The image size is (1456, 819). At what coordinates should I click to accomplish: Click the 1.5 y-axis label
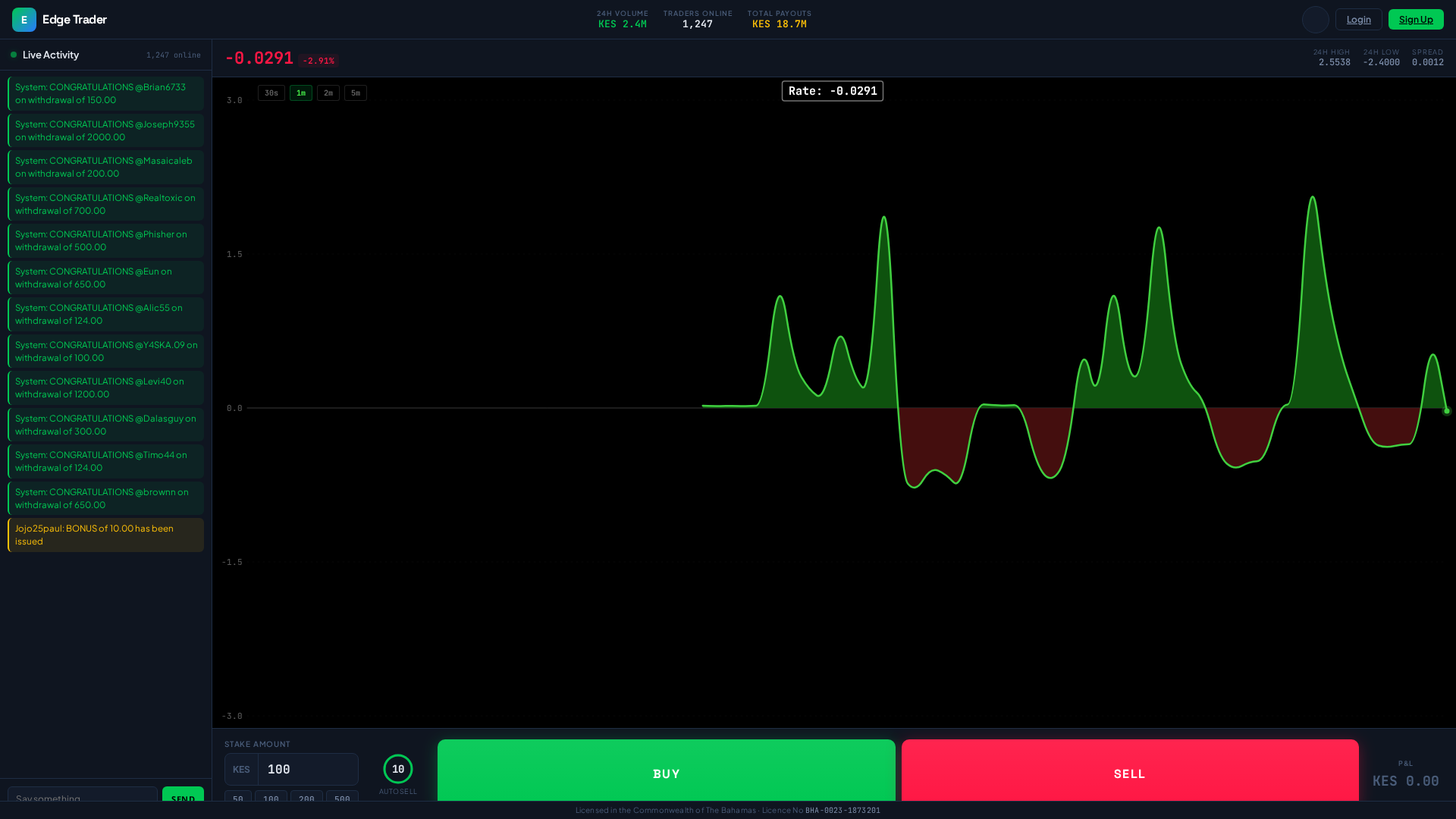click(x=234, y=254)
